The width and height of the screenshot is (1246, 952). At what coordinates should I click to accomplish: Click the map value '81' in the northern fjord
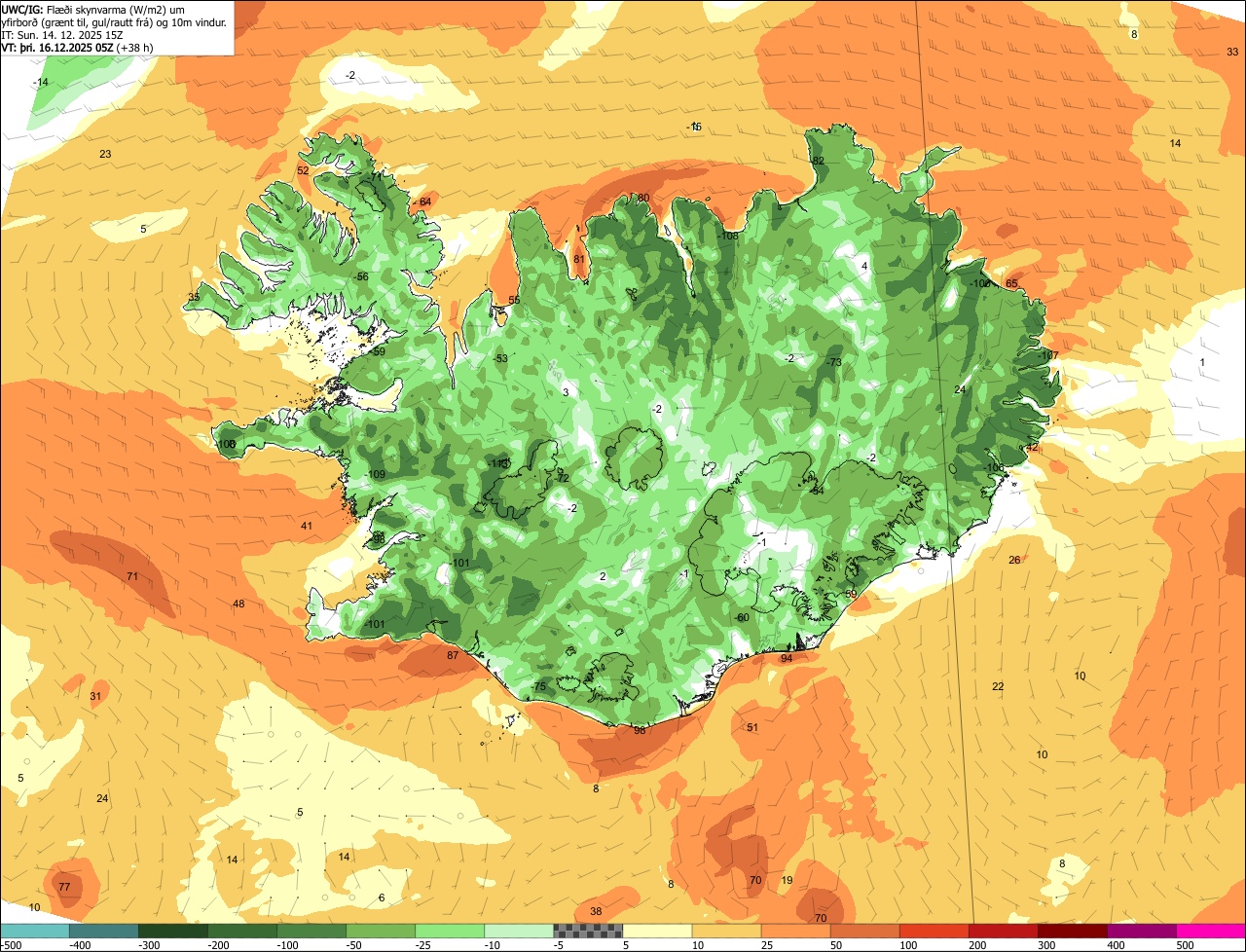[x=579, y=260]
